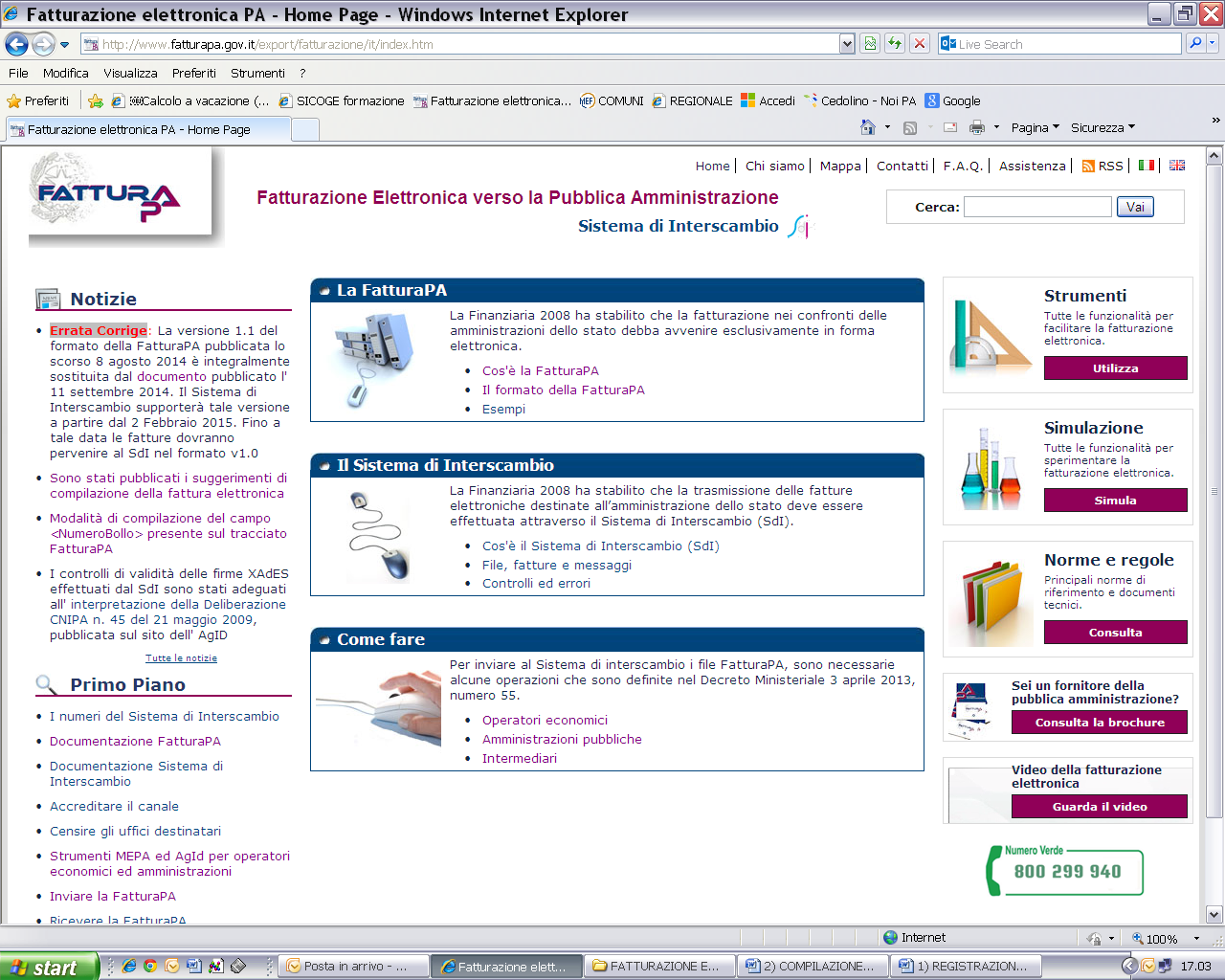The width and height of the screenshot is (1225, 980).
Task: Click the Live Search magnifier icon
Action: pyautogui.click(x=1195, y=43)
